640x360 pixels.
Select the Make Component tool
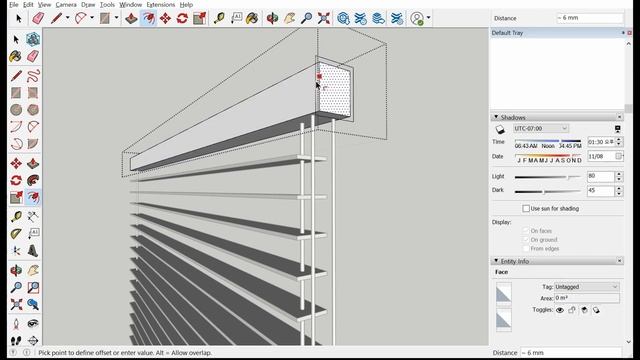[x=33, y=39]
